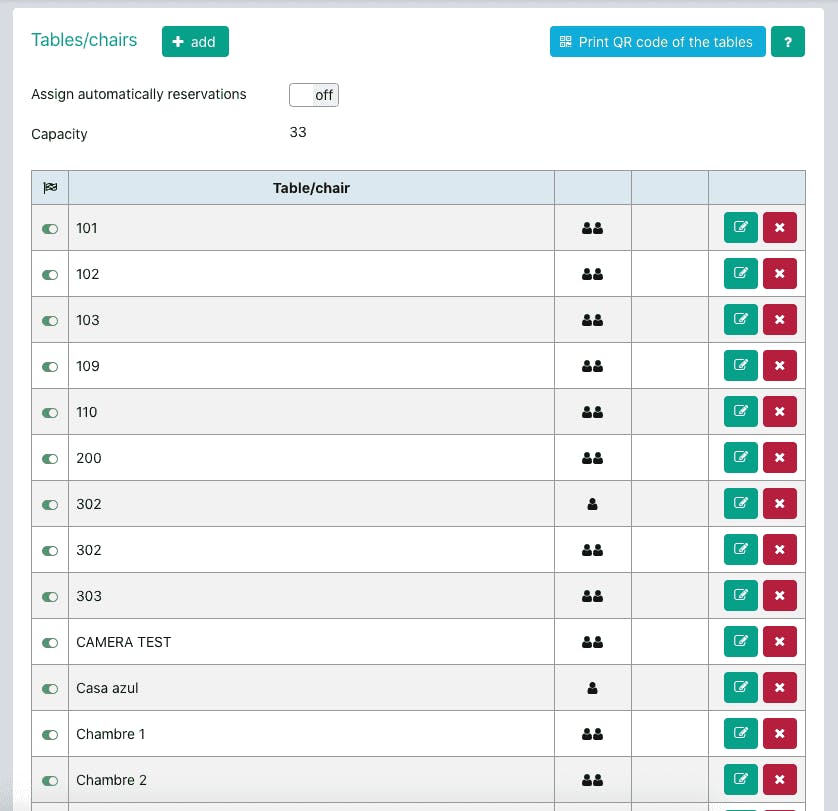Select the CAMERA TEST name cell
This screenshot has width=838, height=811.
(312, 642)
